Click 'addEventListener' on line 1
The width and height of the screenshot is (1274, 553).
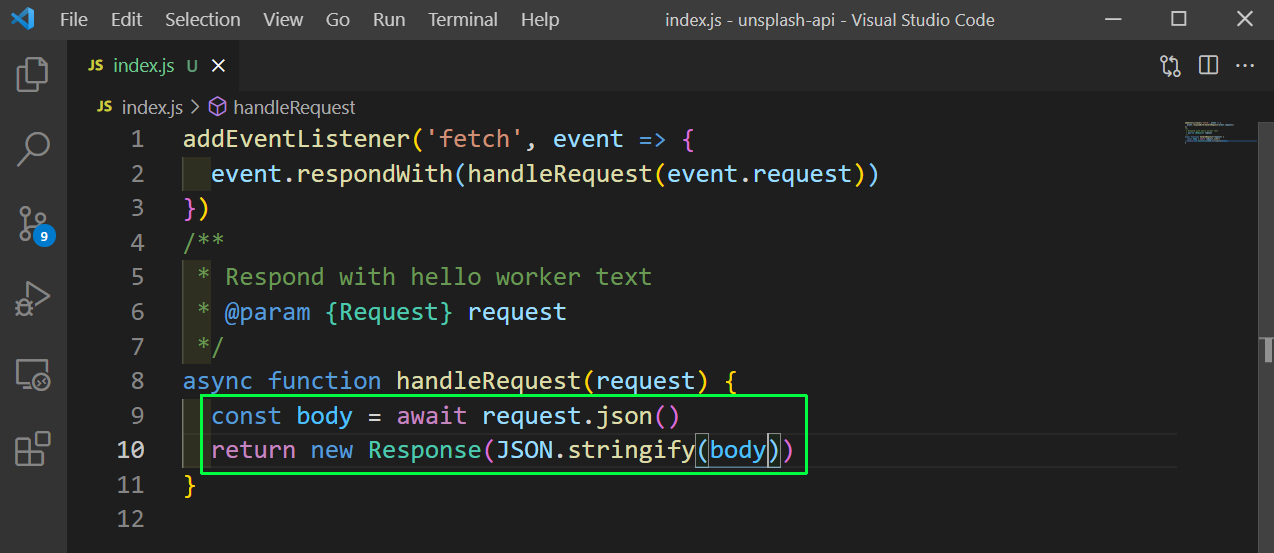(x=296, y=139)
